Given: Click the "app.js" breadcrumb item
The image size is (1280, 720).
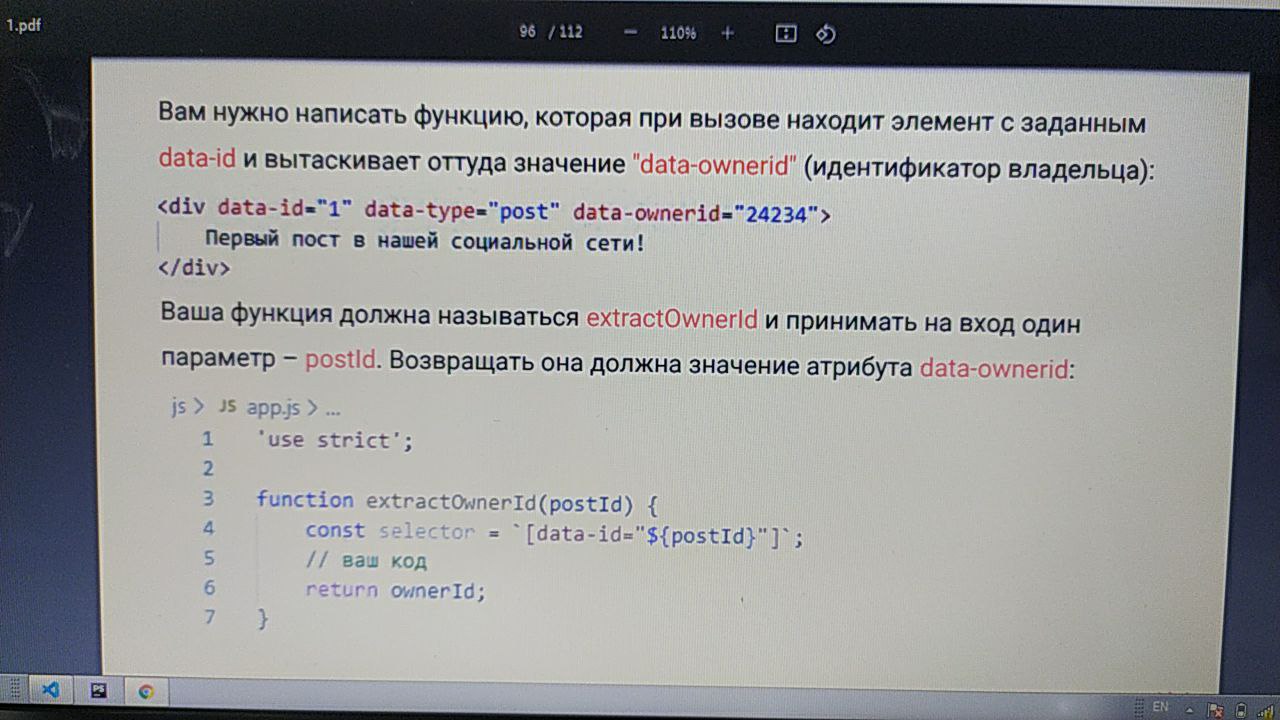Looking at the screenshot, I should tap(272, 408).
